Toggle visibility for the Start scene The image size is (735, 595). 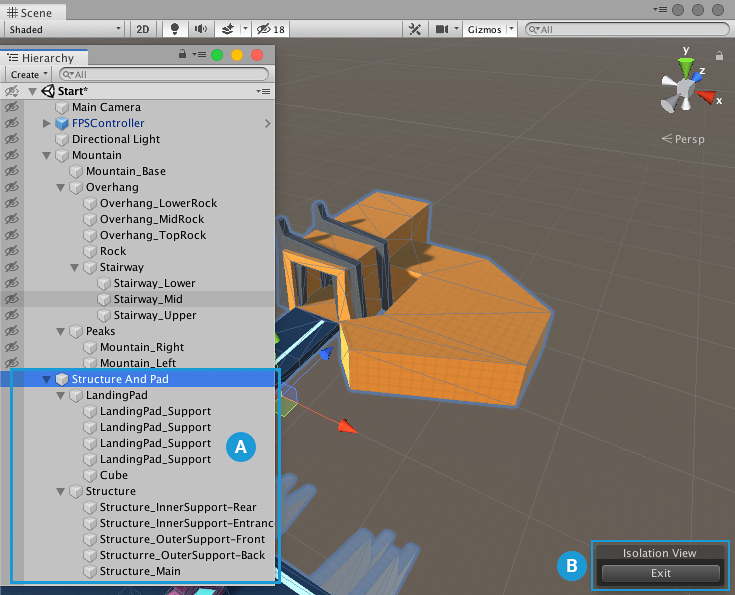[12, 91]
